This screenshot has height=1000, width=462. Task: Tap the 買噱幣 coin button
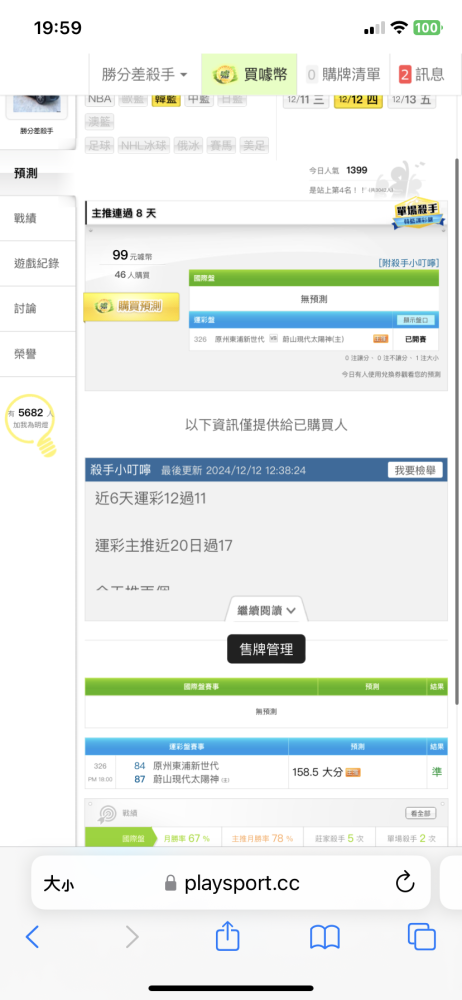[x=250, y=75]
